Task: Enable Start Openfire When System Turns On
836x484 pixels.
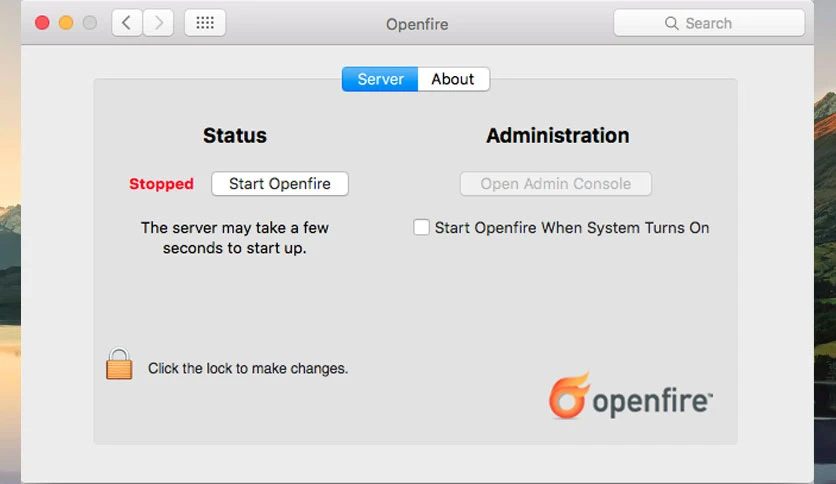Action: (x=421, y=228)
